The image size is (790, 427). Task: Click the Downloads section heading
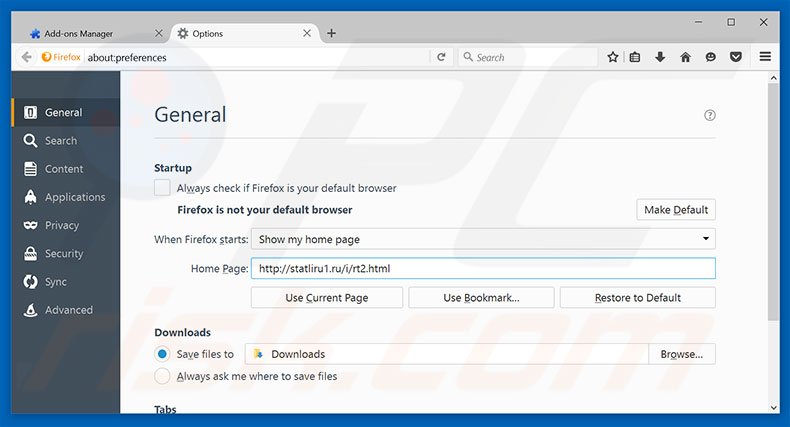[182, 332]
